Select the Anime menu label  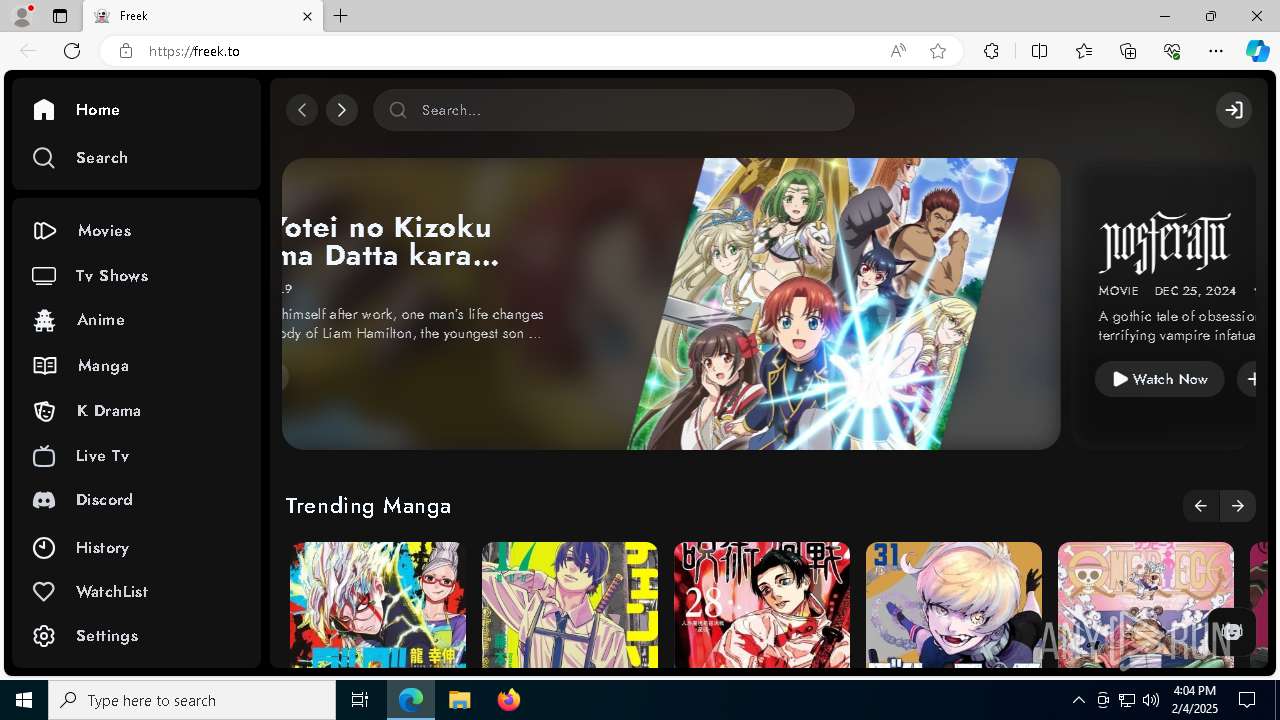(x=101, y=320)
